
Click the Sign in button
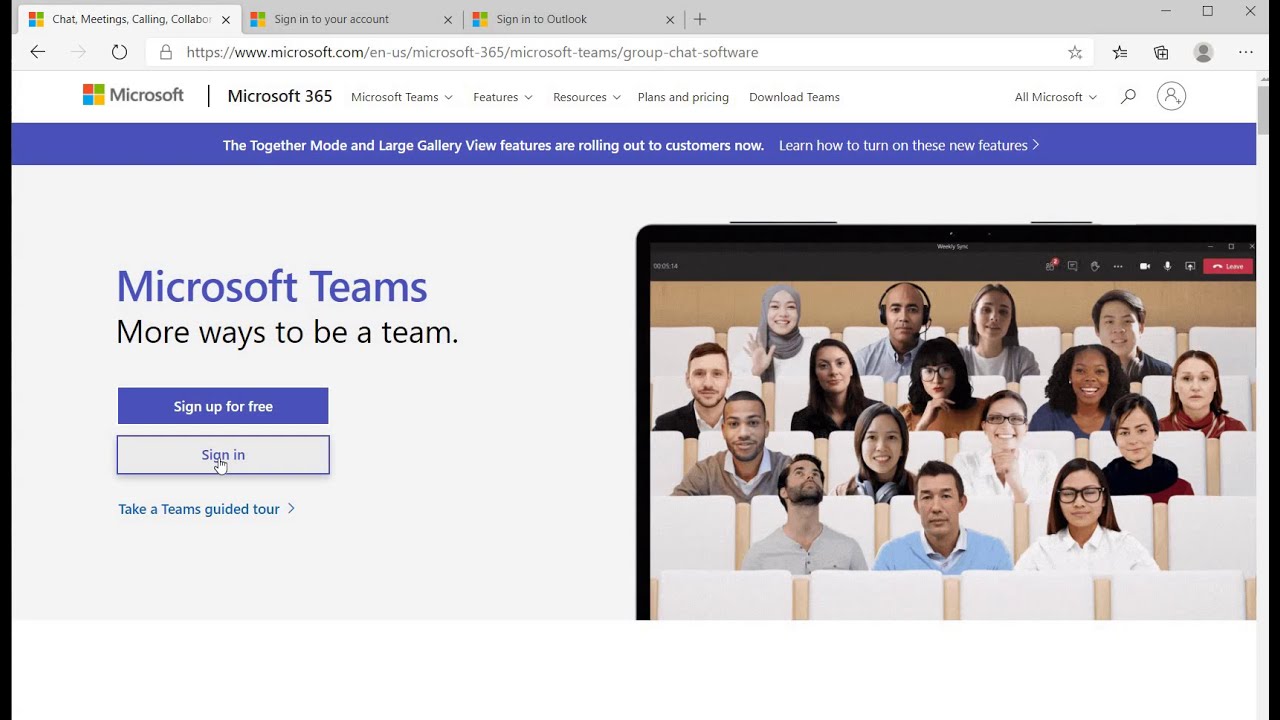pos(223,455)
